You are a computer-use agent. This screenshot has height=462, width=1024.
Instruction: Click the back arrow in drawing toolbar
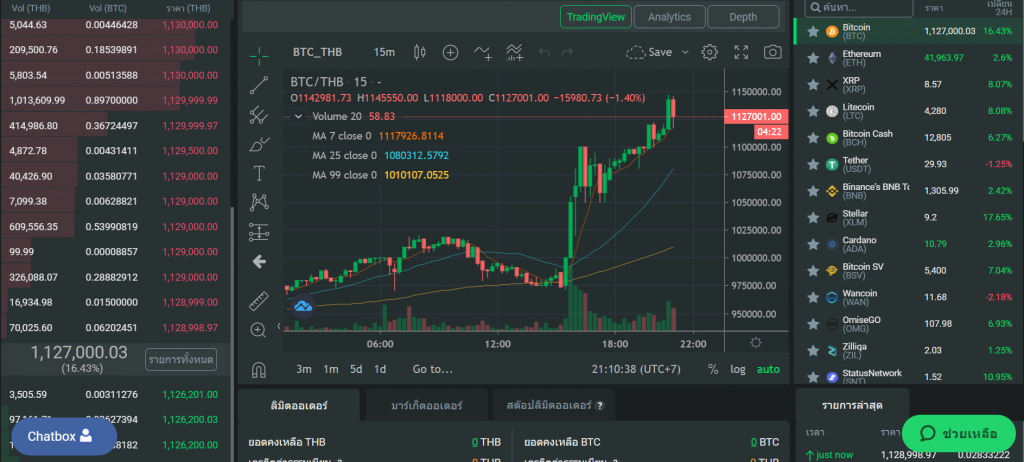point(259,262)
